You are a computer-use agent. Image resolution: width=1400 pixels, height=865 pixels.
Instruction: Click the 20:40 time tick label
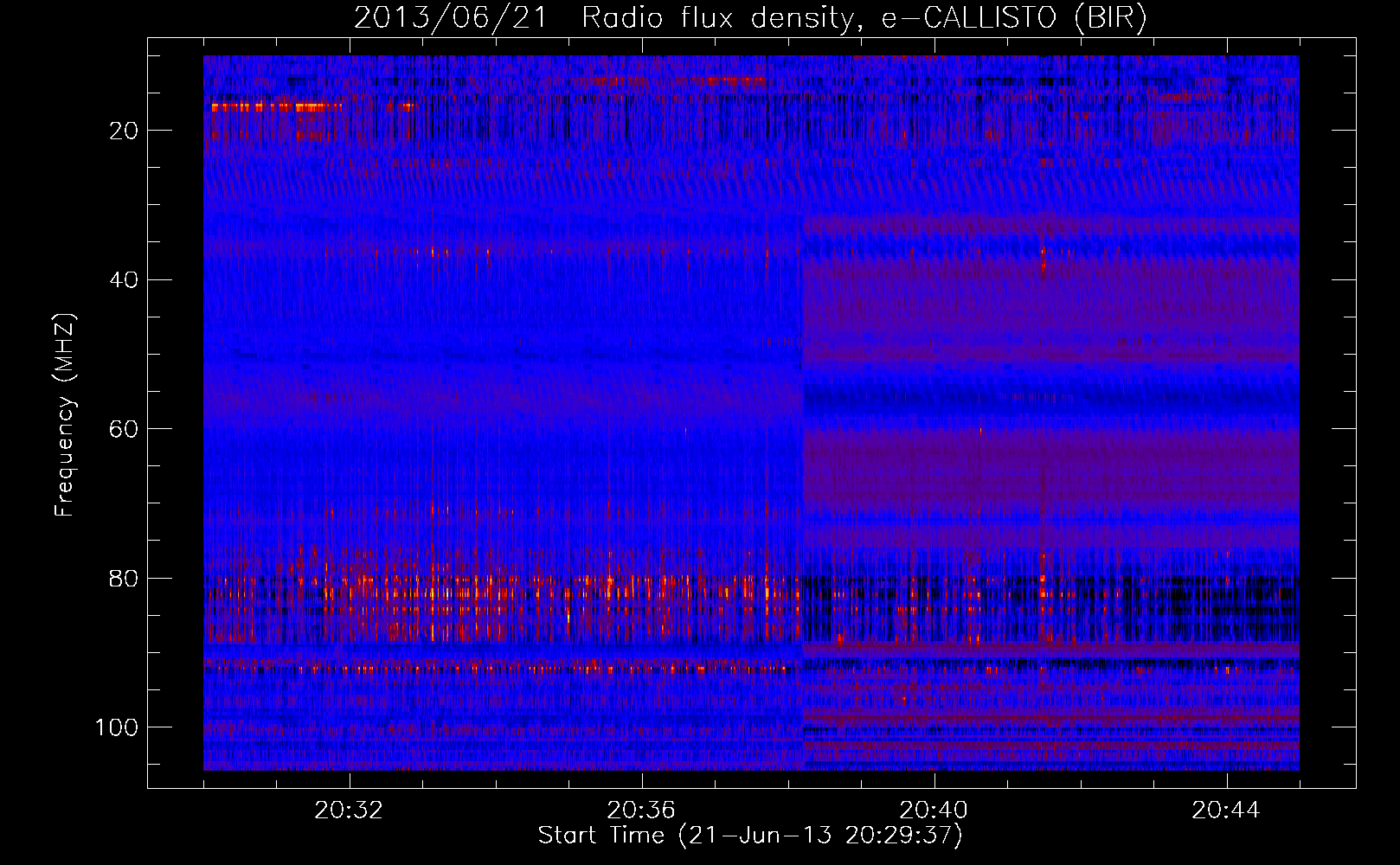click(934, 811)
